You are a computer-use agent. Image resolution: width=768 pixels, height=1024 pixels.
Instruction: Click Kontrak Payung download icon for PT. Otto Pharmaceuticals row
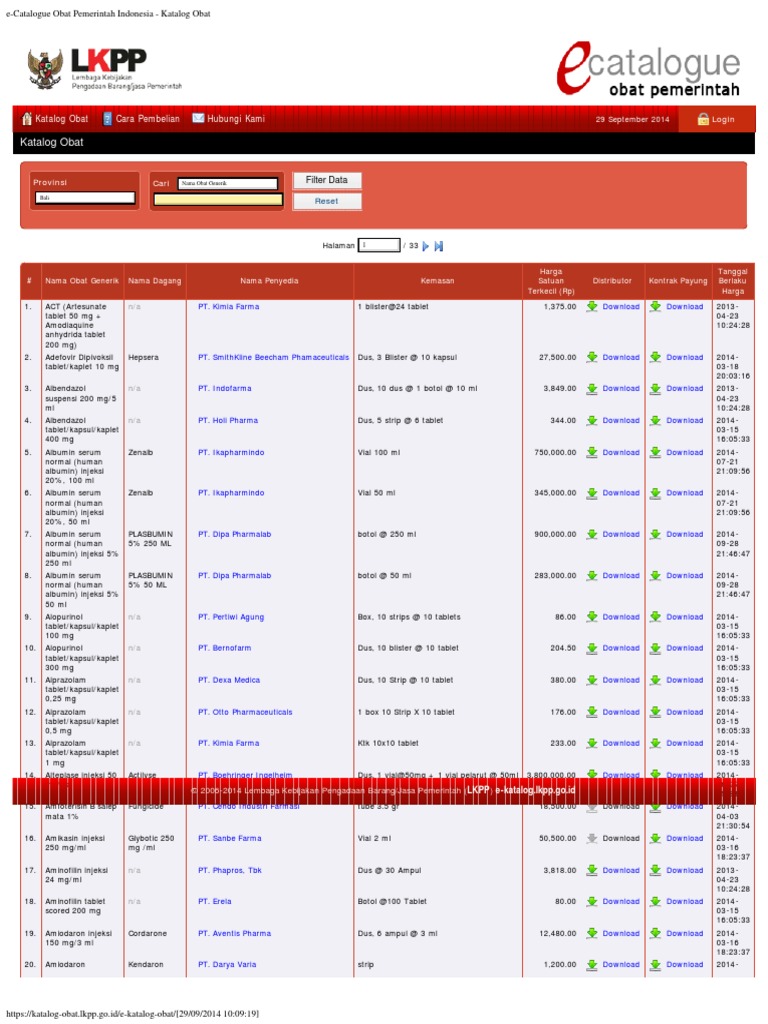click(655, 712)
